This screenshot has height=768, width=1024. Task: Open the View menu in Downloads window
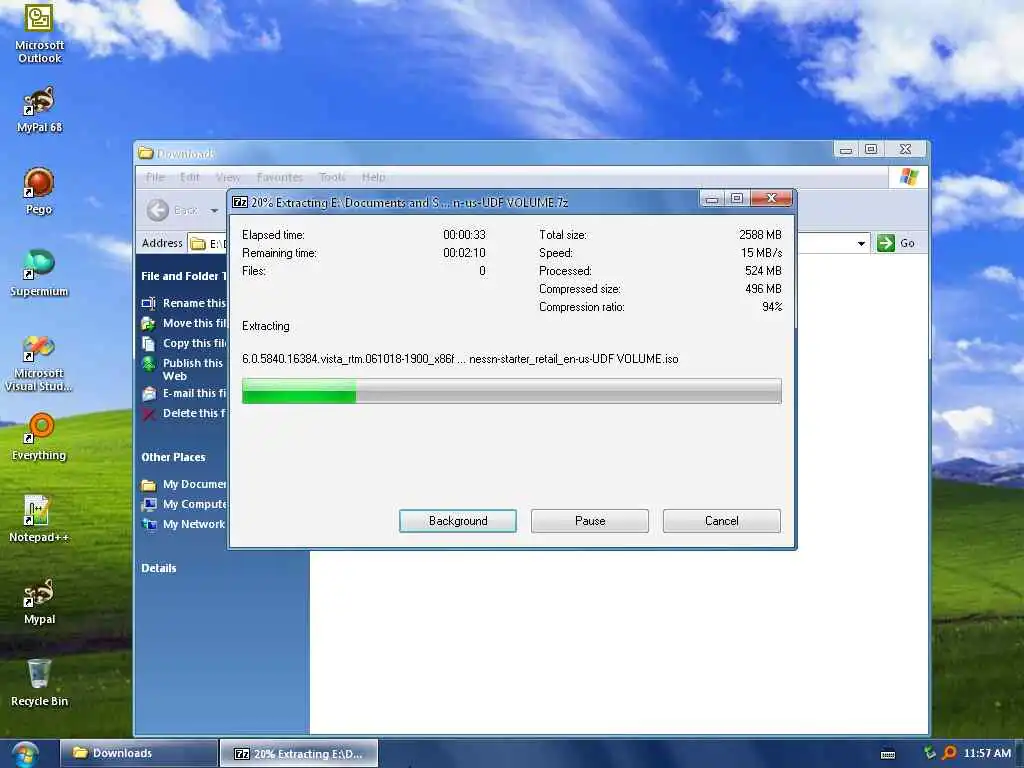tap(227, 177)
